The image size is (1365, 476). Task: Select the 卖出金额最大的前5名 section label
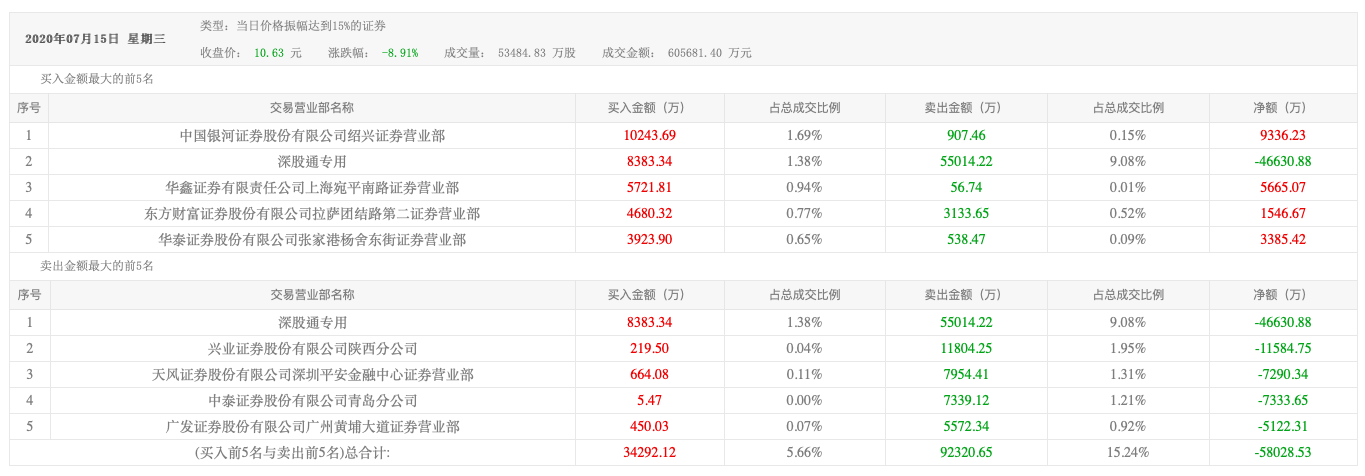pyautogui.click(x=96, y=266)
